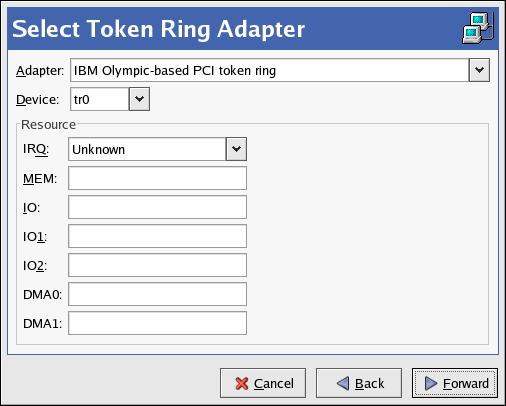The image size is (506, 406).
Task: Click the Cancel button label
Action: click(274, 383)
